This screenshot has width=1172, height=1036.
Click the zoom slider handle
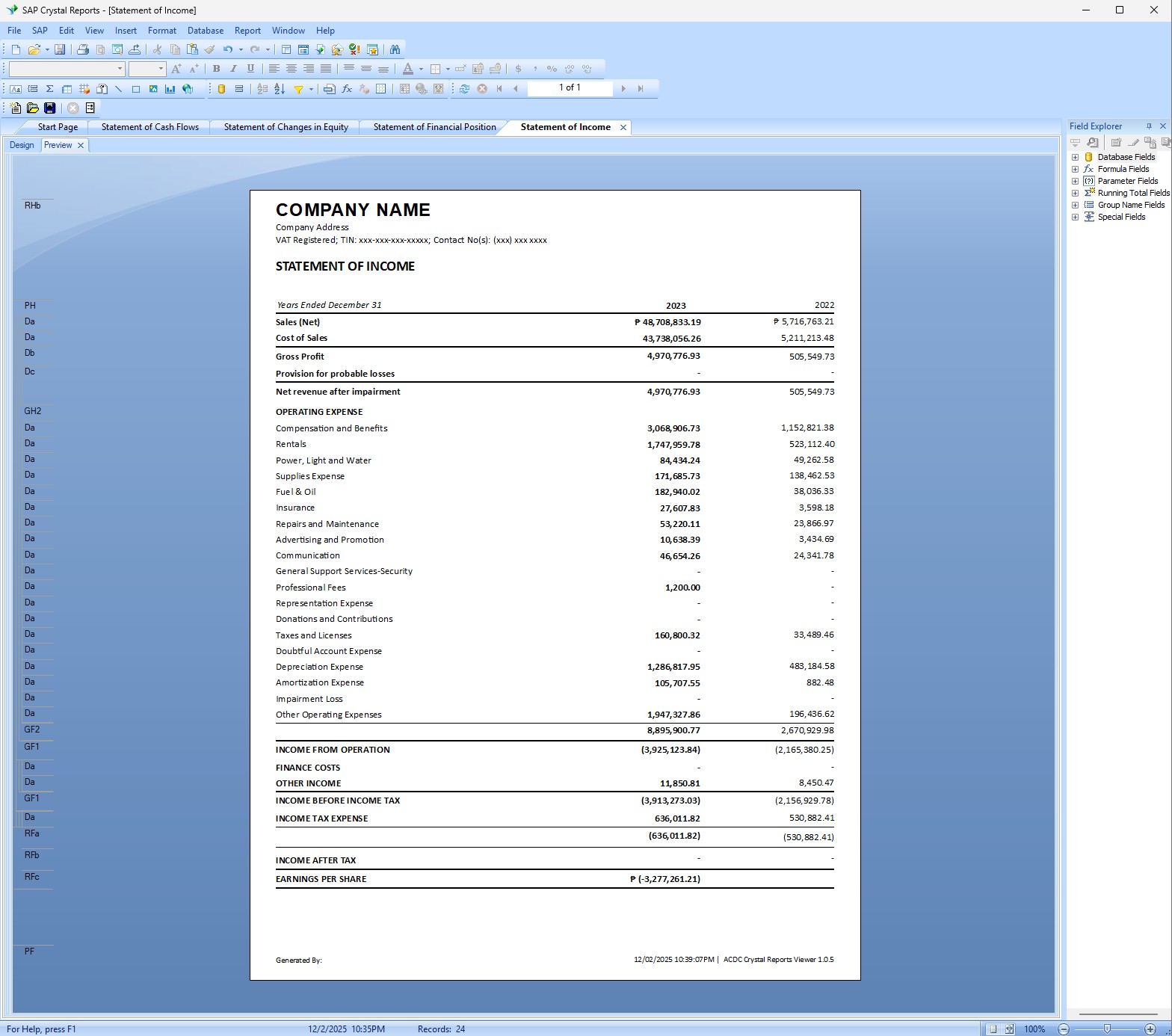(x=1107, y=1029)
